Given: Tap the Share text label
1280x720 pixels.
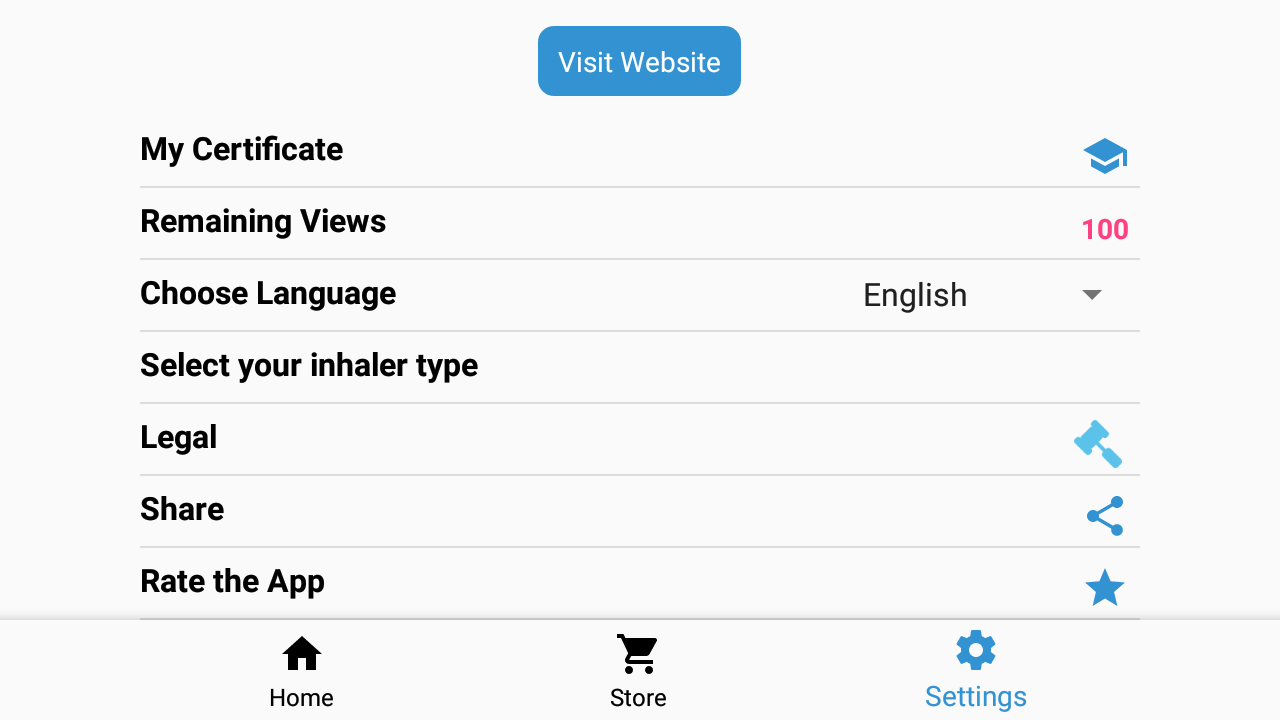Looking at the screenshot, I should point(182,509).
